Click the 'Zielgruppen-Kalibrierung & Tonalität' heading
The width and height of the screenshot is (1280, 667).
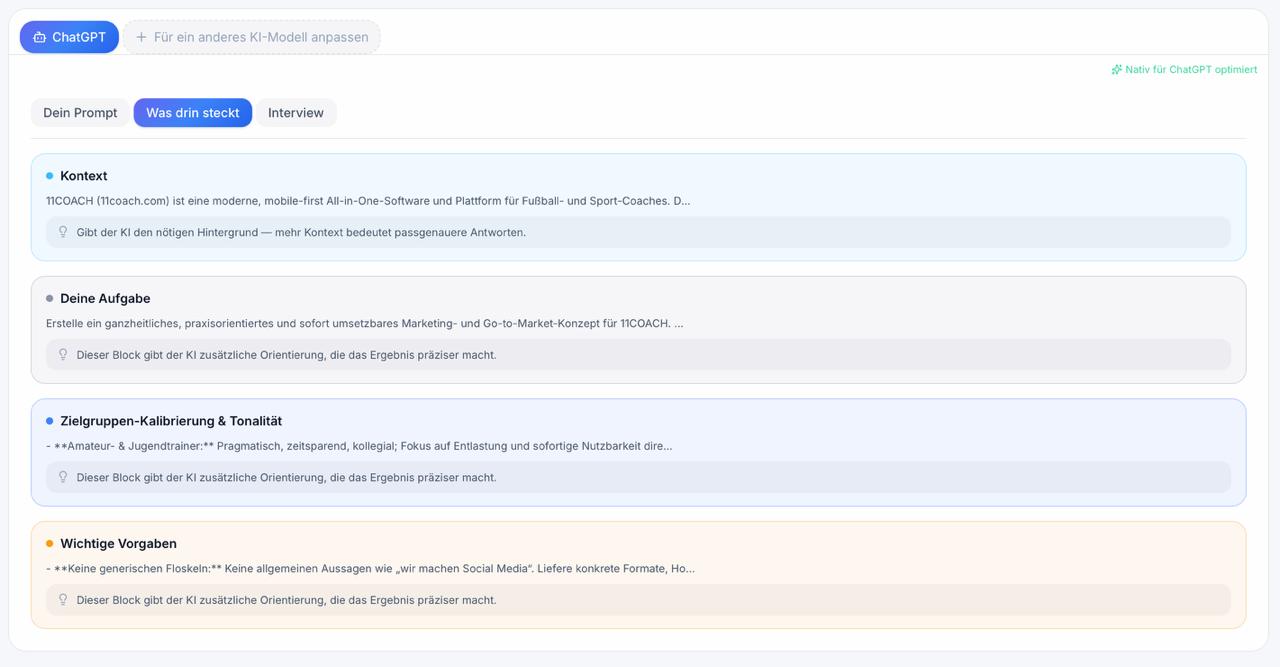[171, 421]
